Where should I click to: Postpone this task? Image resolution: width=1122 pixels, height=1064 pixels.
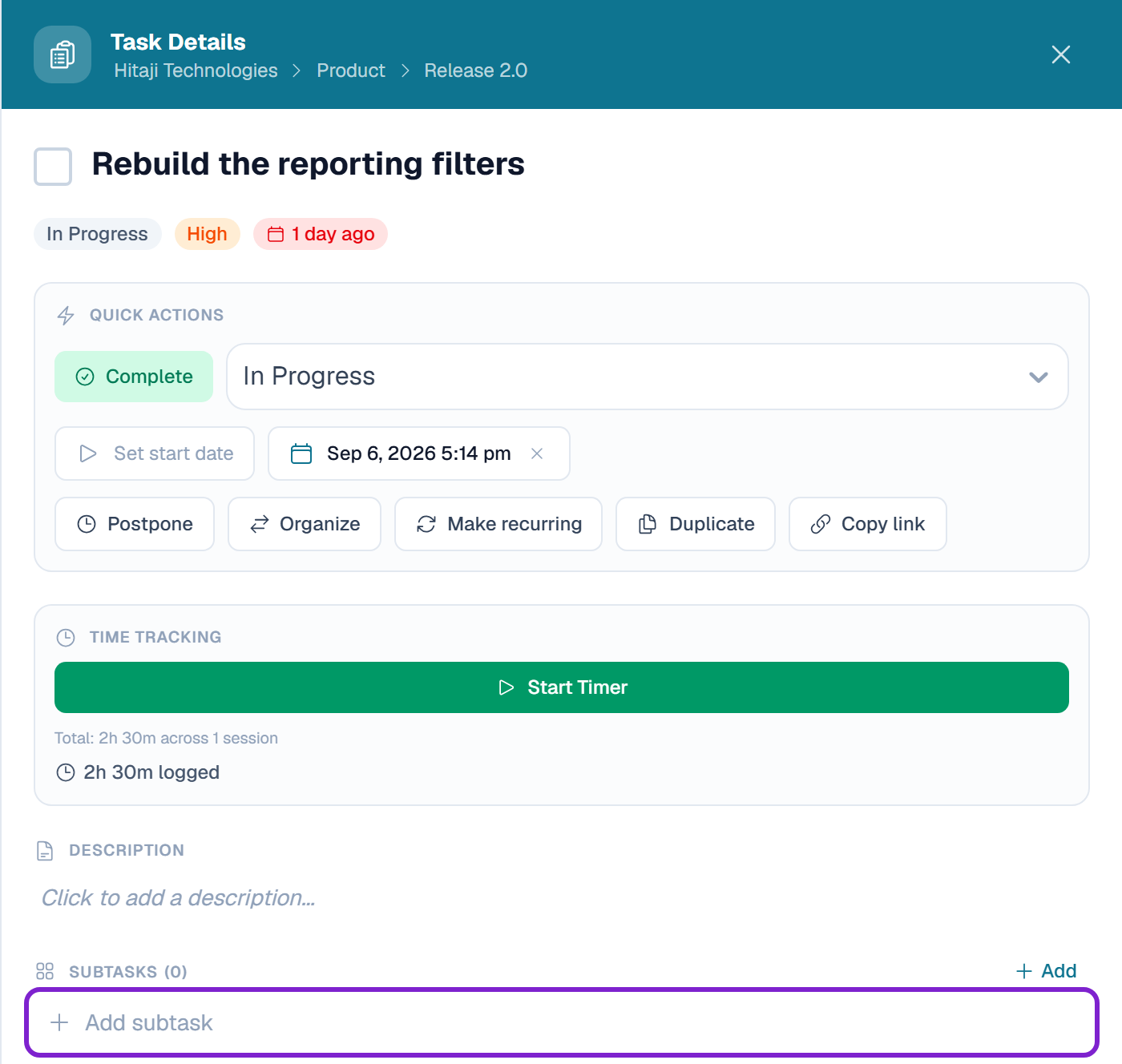point(135,524)
